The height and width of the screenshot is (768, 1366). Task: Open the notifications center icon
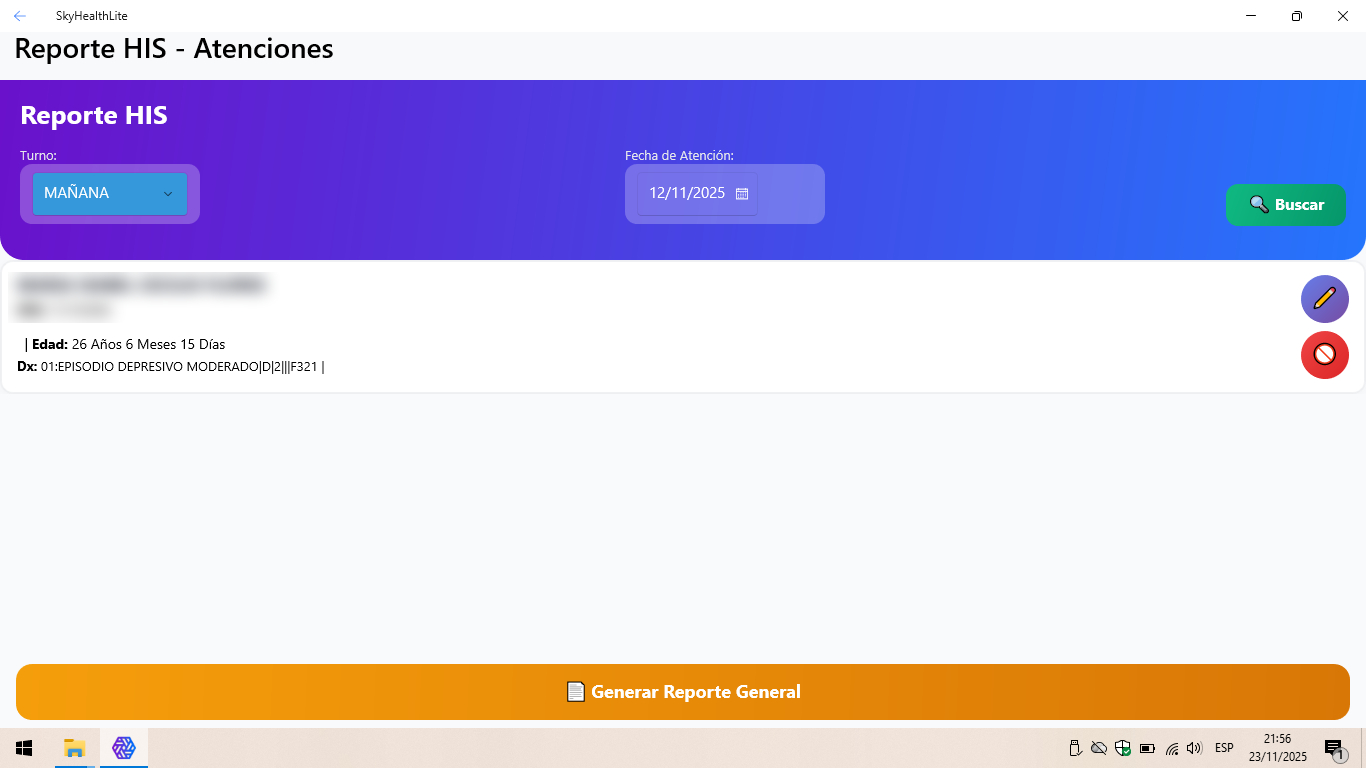pyautogui.click(x=1333, y=747)
